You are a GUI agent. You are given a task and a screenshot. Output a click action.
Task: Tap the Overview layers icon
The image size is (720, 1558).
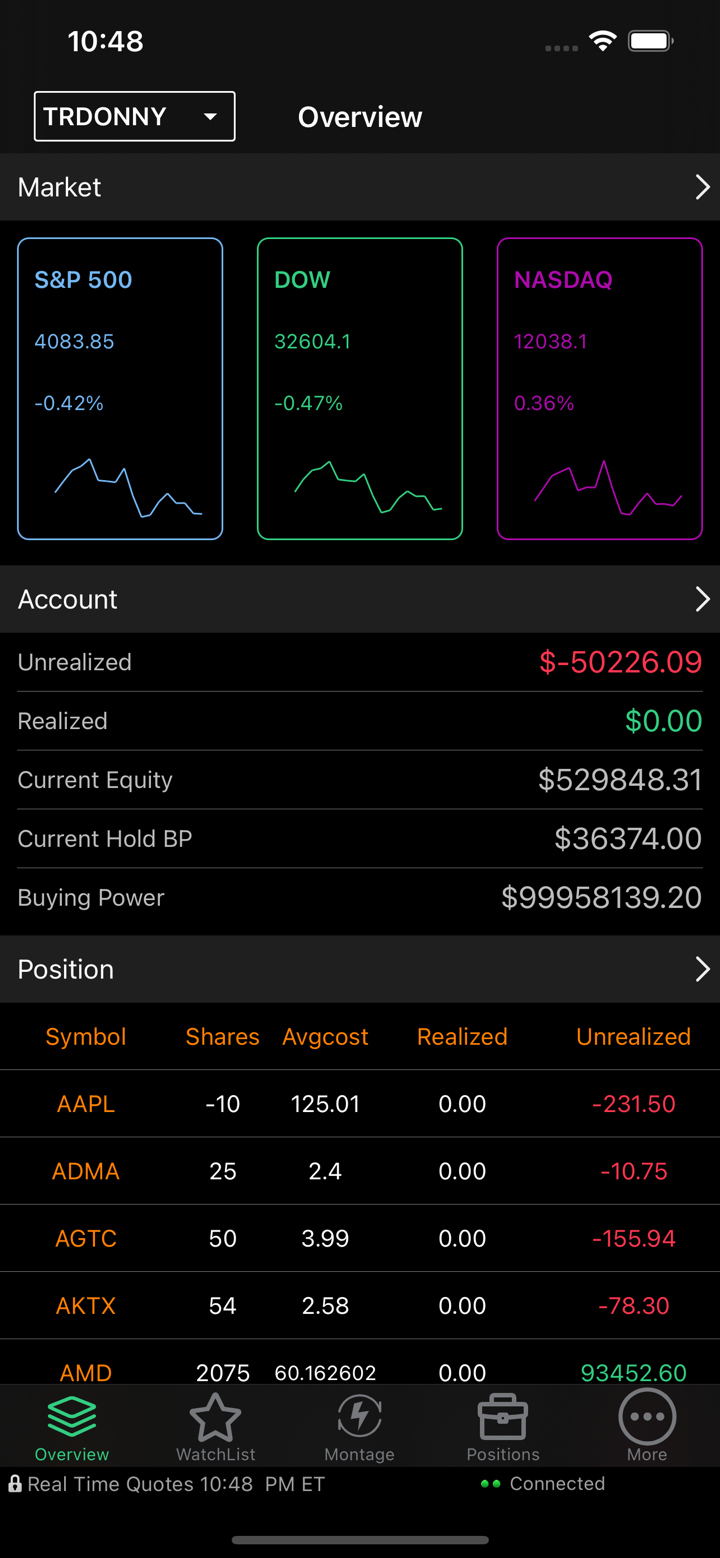72,1417
